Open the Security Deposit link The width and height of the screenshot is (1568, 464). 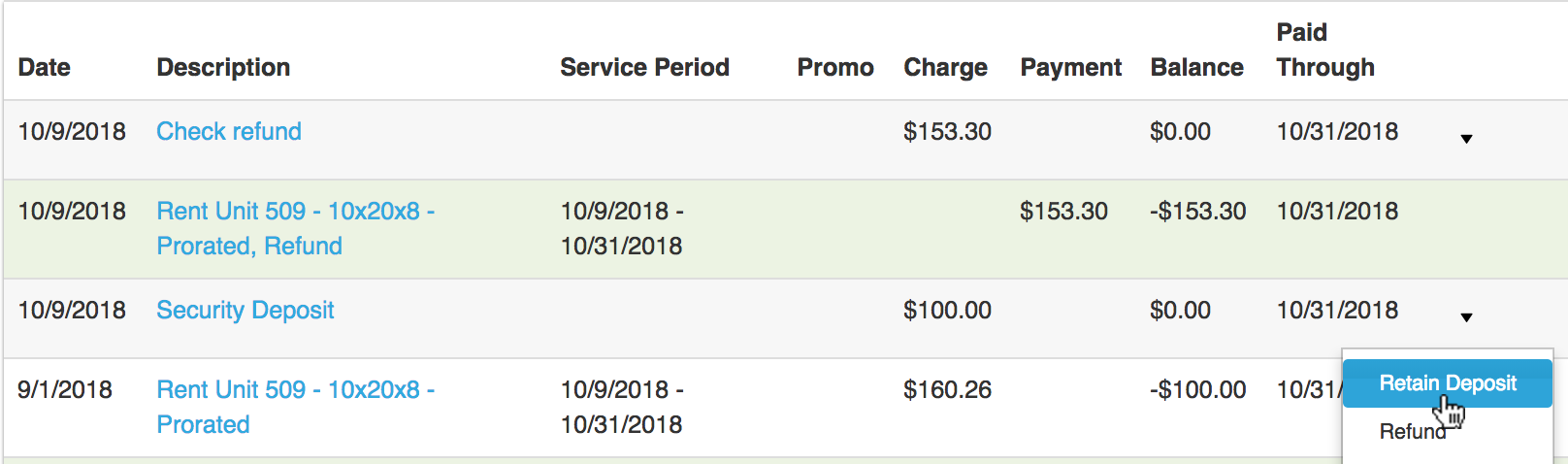245,310
